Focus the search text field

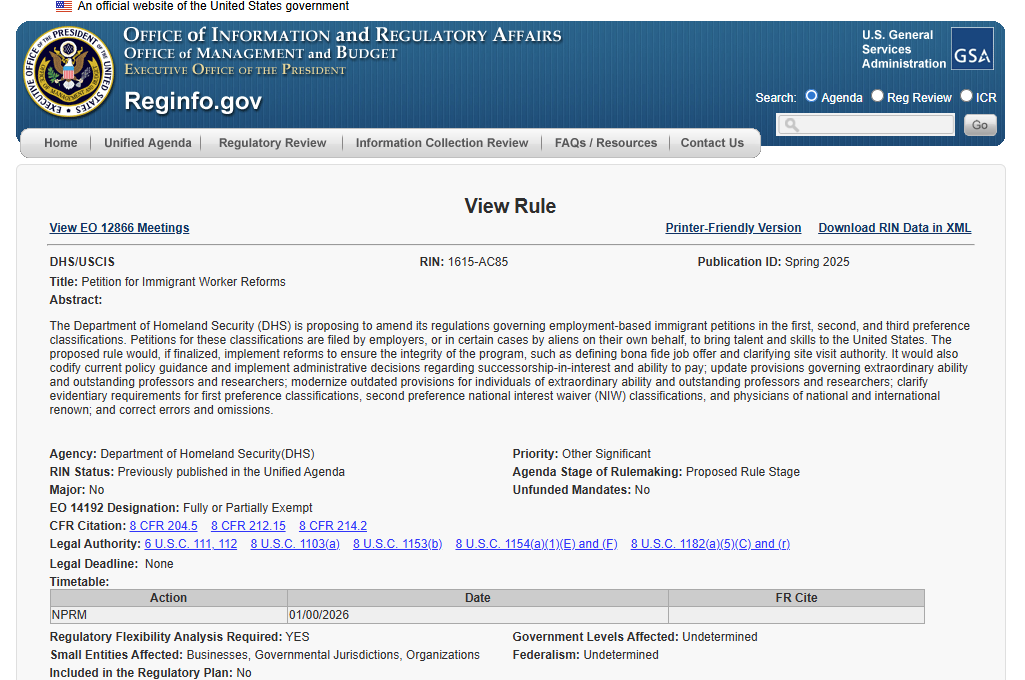point(865,125)
